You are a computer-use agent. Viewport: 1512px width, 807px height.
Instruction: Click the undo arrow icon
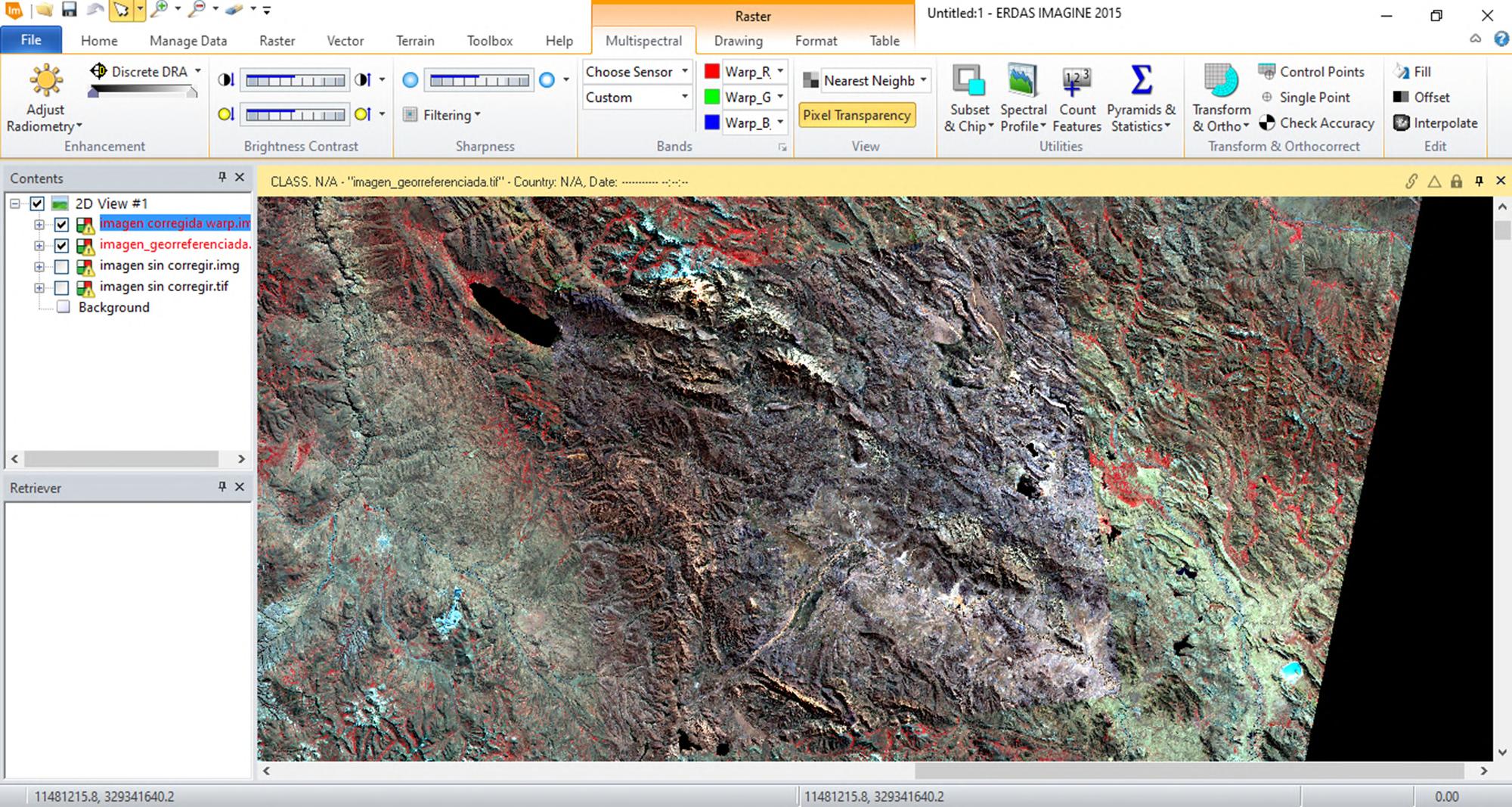pyautogui.click(x=94, y=10)
